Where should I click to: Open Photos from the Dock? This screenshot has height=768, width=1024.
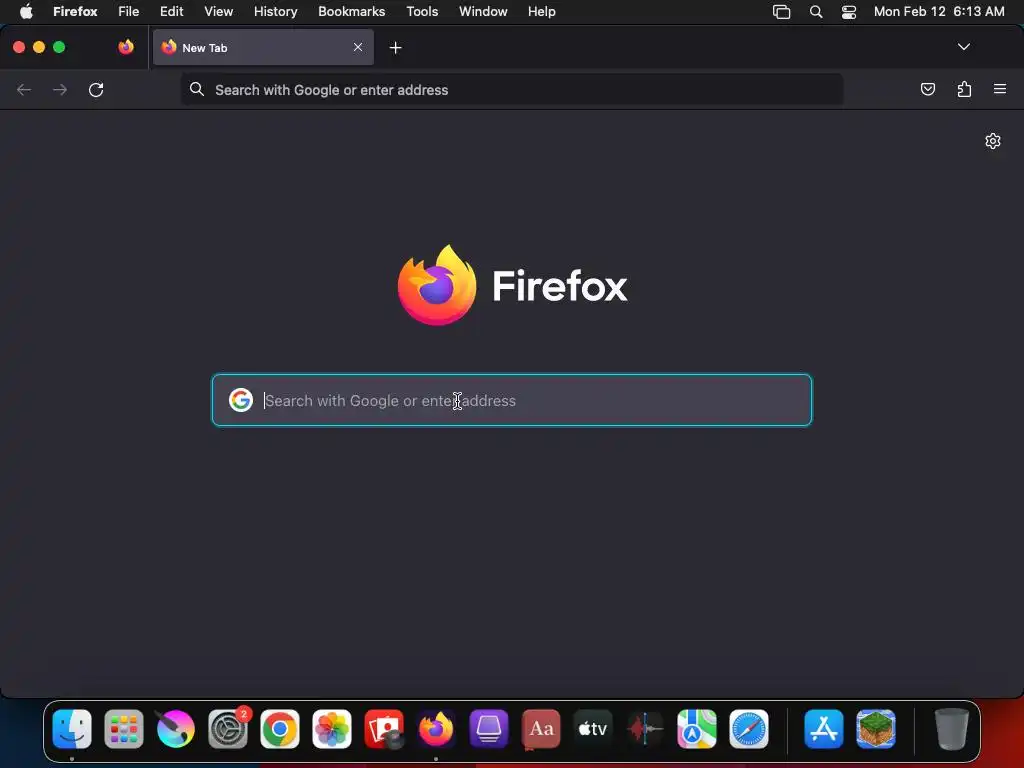(x=332, y=729)
